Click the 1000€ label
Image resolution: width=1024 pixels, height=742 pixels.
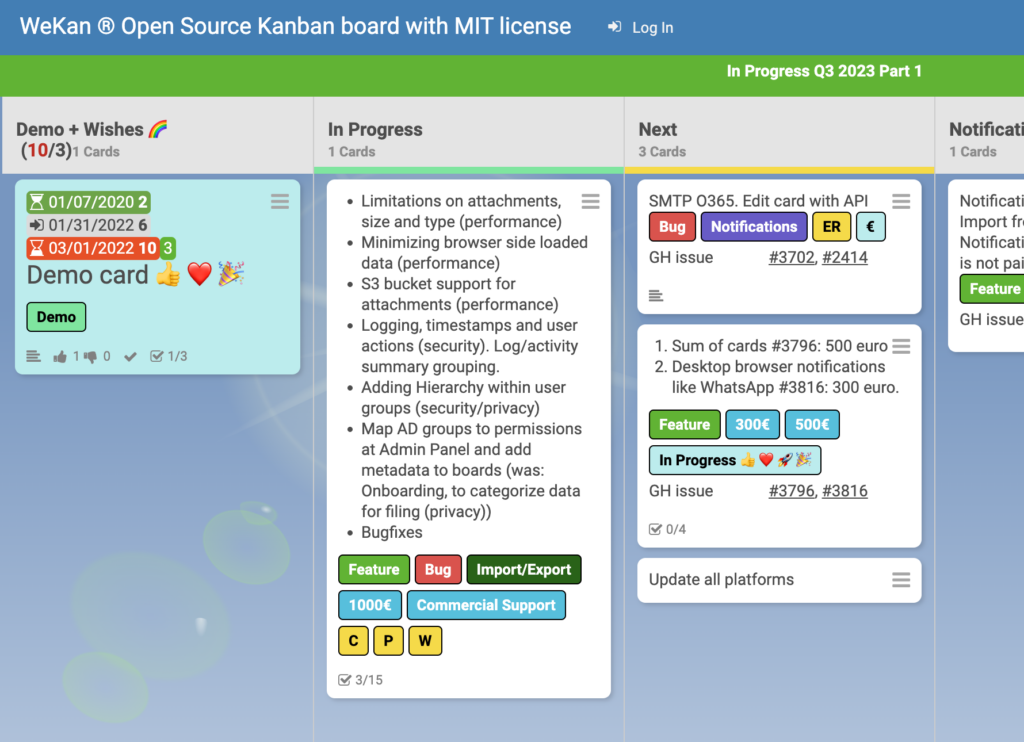(x=370, y=605)
